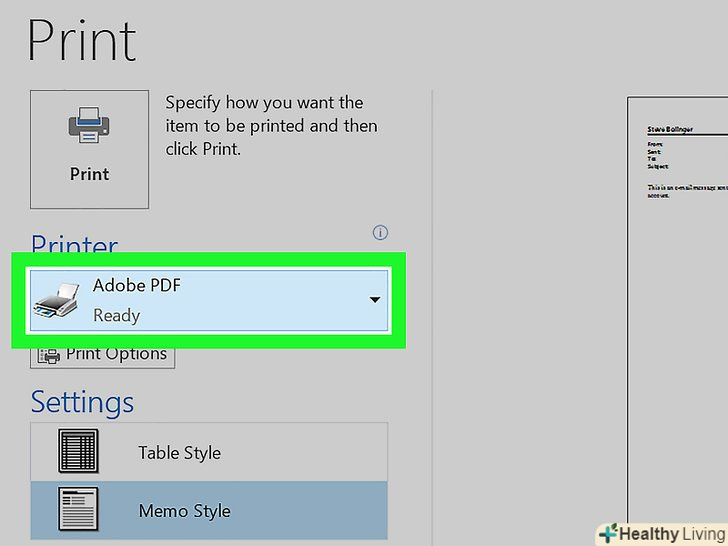Screen dimensions: 728x546
Task: Click the Adobe PDF printer device icon
Action: tap(57, 300)
